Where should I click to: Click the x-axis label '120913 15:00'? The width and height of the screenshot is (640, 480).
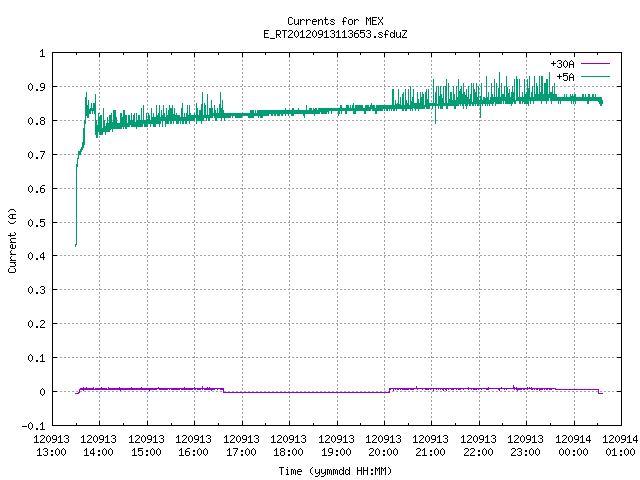coord(146,446)
